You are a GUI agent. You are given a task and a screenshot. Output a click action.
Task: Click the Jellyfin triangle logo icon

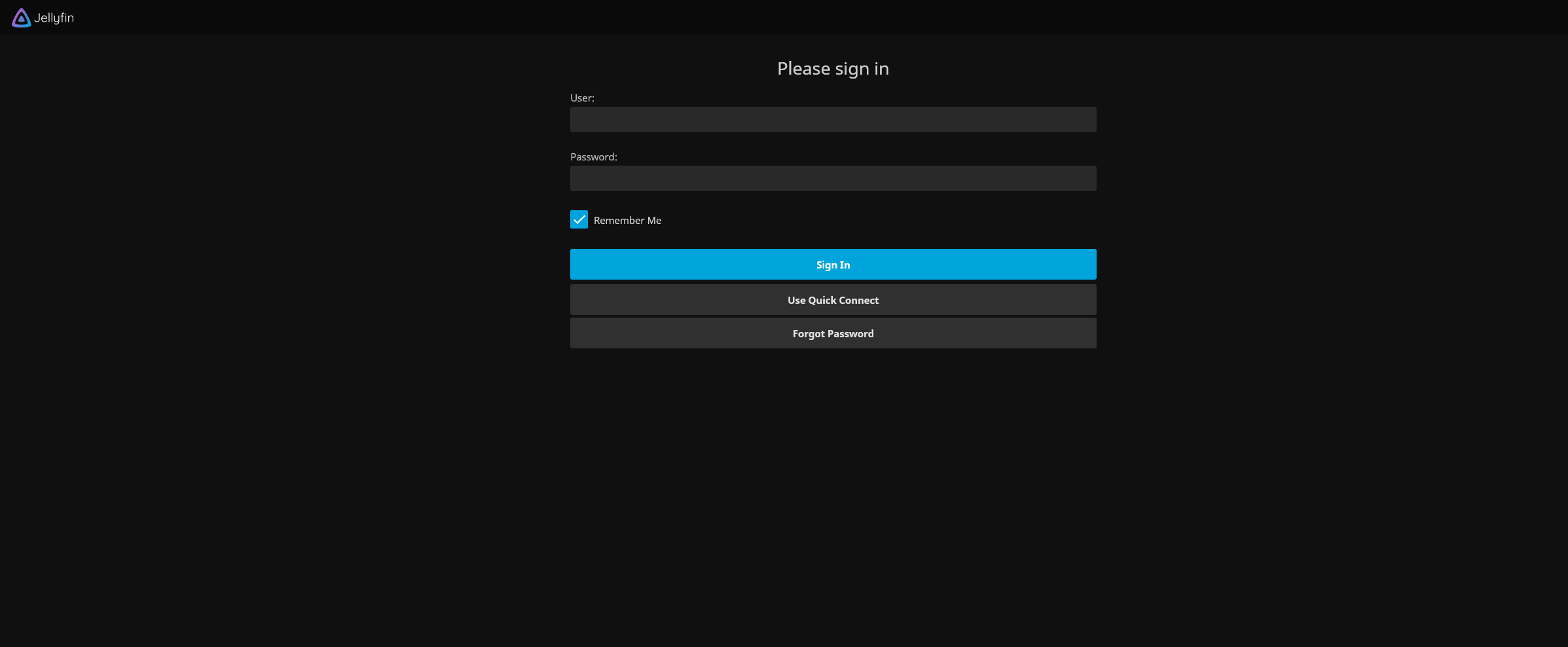pyautogui.click(x=21, y=18)
